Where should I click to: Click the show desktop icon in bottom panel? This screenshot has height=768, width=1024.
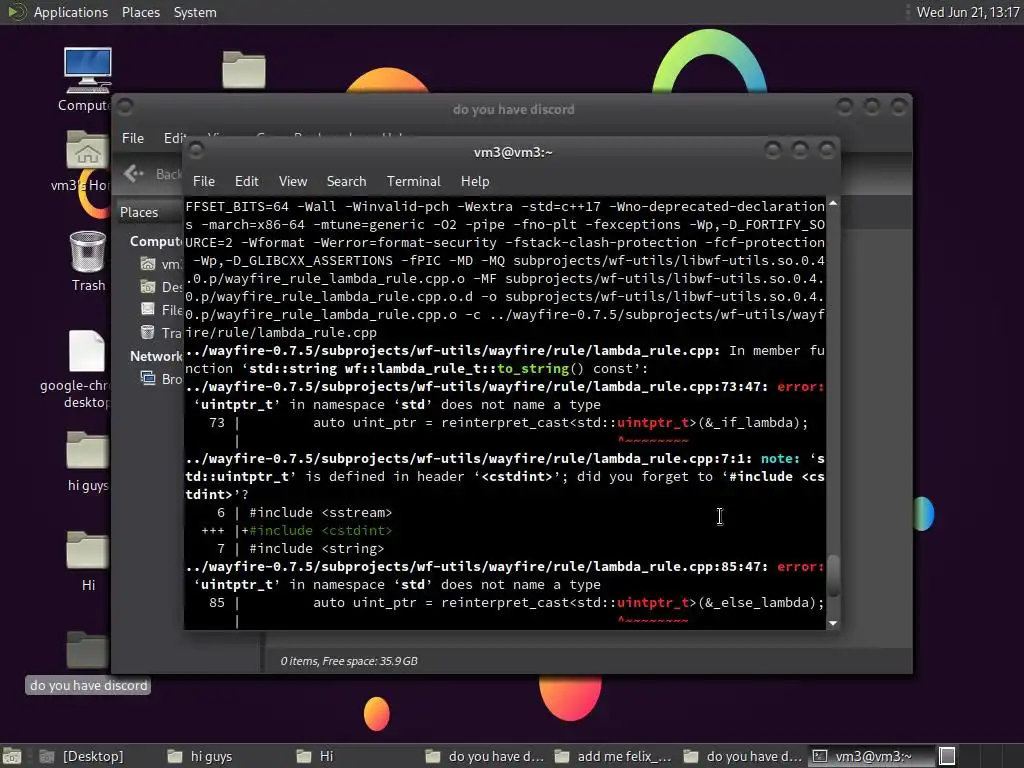click(12, 756)
